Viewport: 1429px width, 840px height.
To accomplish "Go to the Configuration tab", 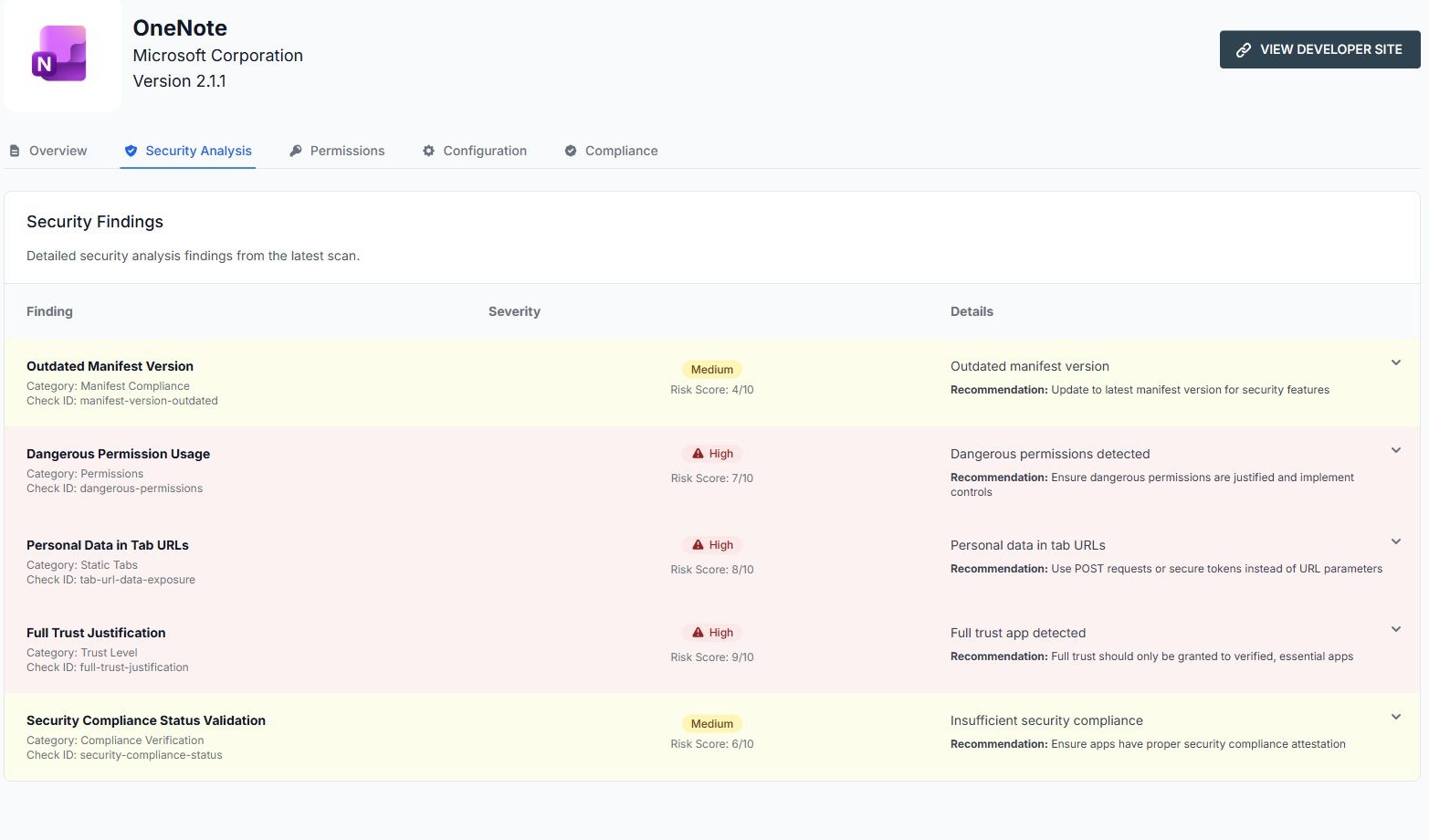I will tap(475, 151).
